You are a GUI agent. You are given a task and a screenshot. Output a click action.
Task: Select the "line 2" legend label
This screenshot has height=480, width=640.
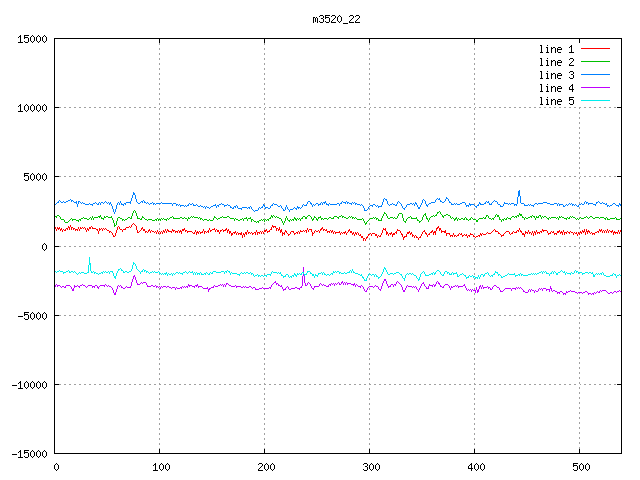[x=556, y=62]
